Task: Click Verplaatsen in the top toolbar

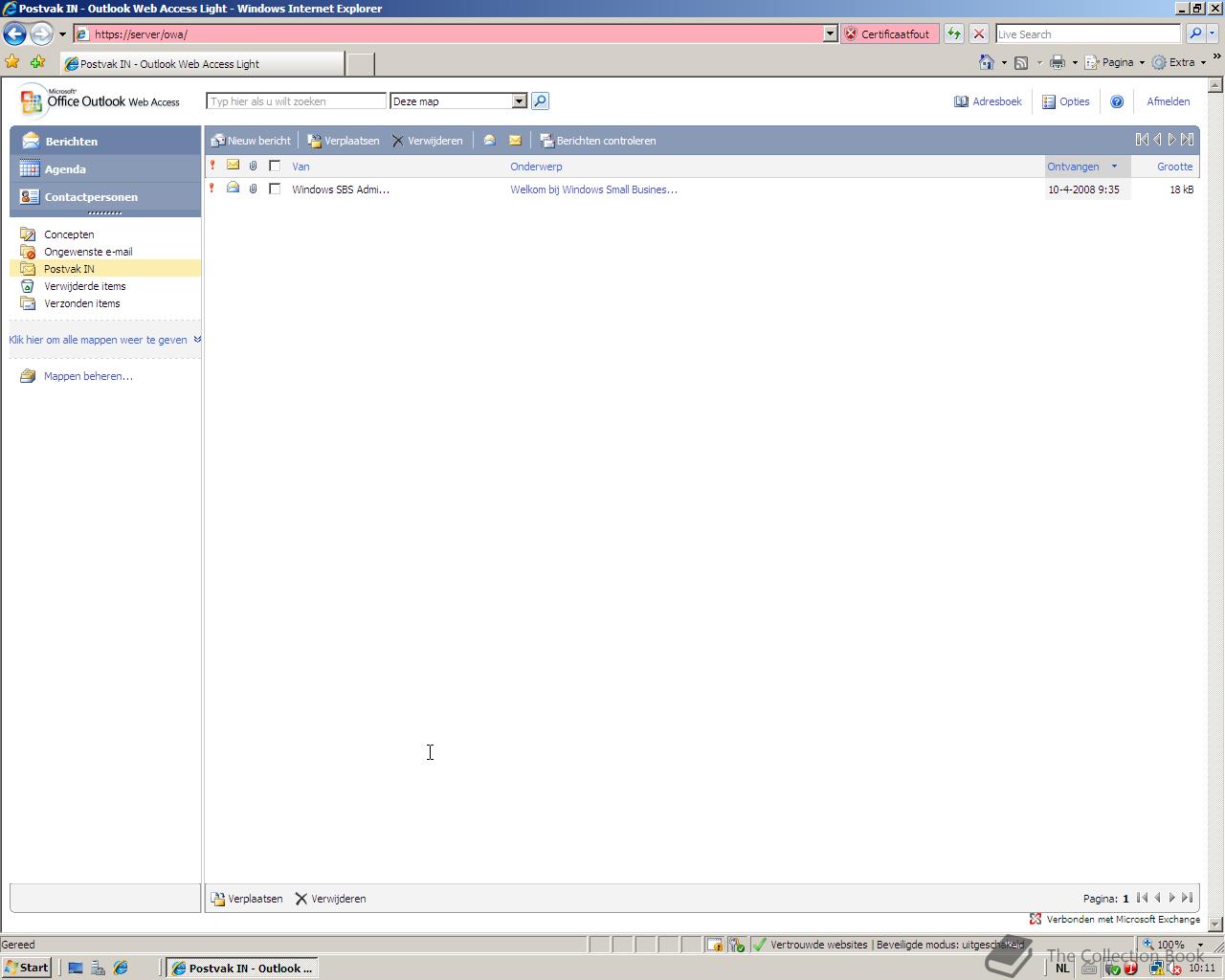Action: pos(344,141)
